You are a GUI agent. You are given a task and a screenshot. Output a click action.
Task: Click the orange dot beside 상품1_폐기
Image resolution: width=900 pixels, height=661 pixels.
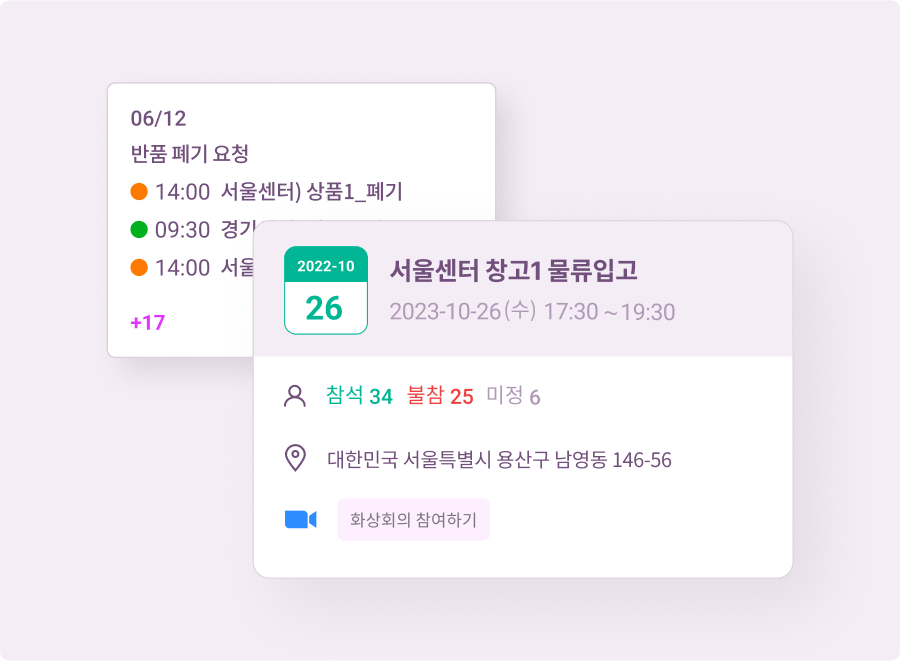click(x=139, y=191)
